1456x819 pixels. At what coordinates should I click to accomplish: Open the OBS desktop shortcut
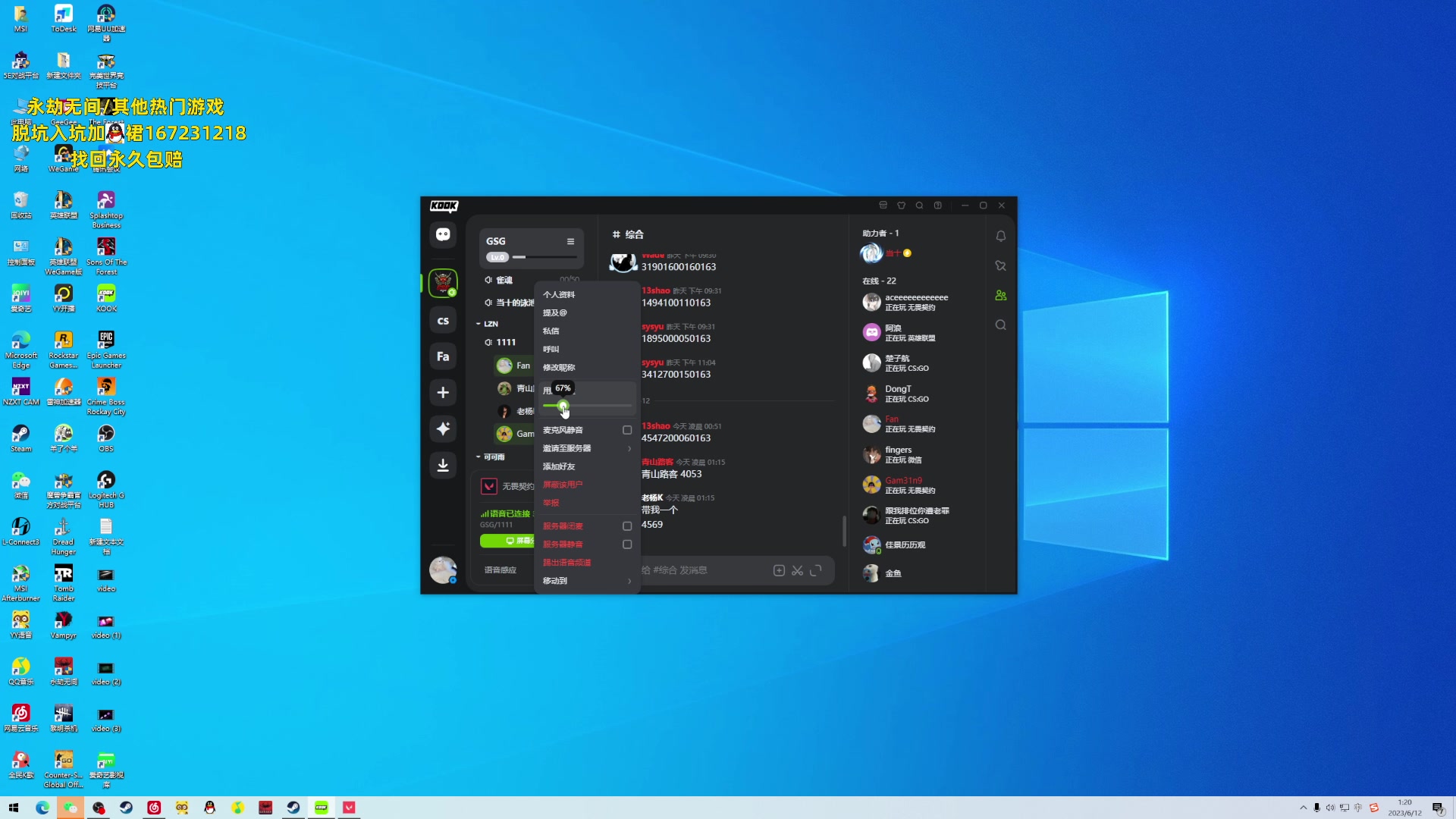[x=106, y=438]
